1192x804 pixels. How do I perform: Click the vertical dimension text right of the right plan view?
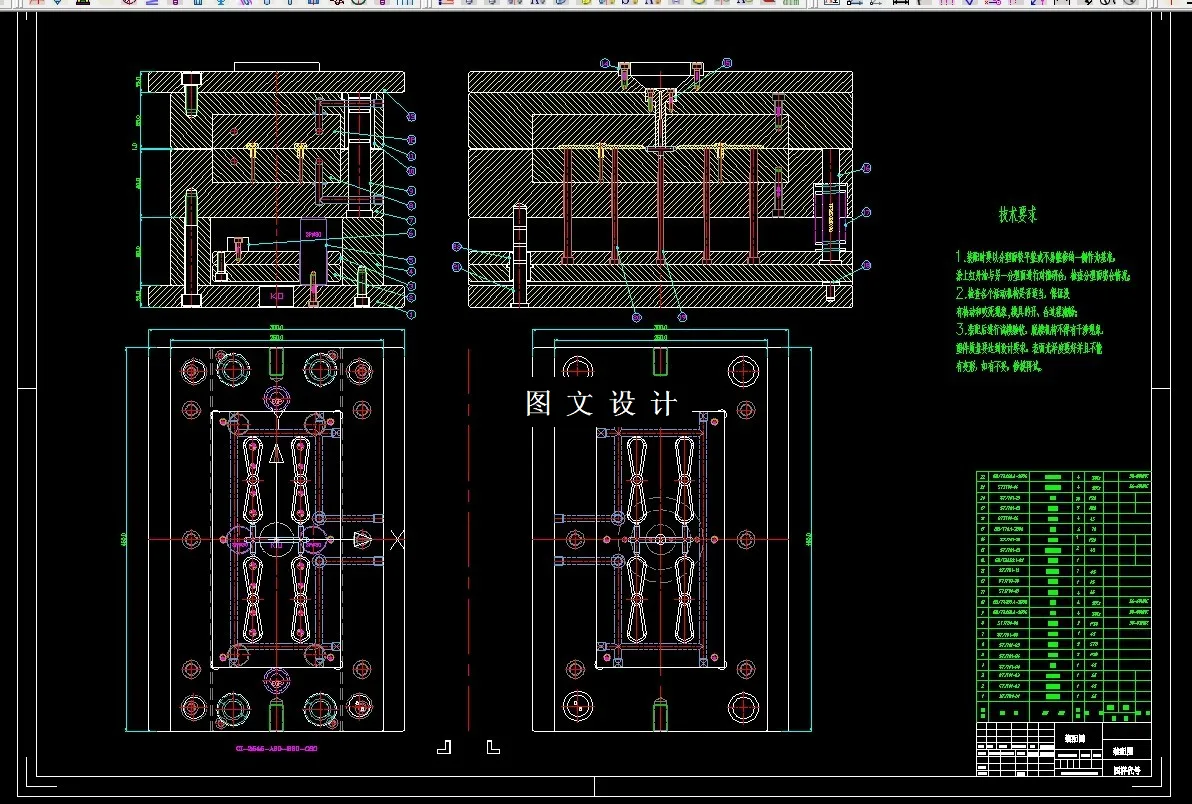click(x=808, y=539)
